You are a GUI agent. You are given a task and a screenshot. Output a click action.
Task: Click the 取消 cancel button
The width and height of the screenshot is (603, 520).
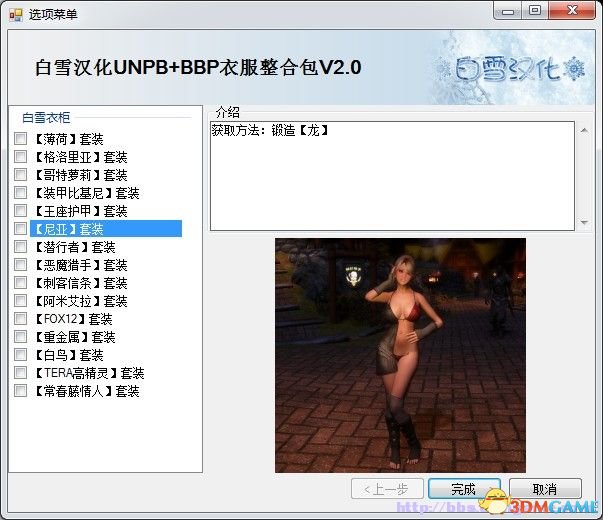pos(545,489)
